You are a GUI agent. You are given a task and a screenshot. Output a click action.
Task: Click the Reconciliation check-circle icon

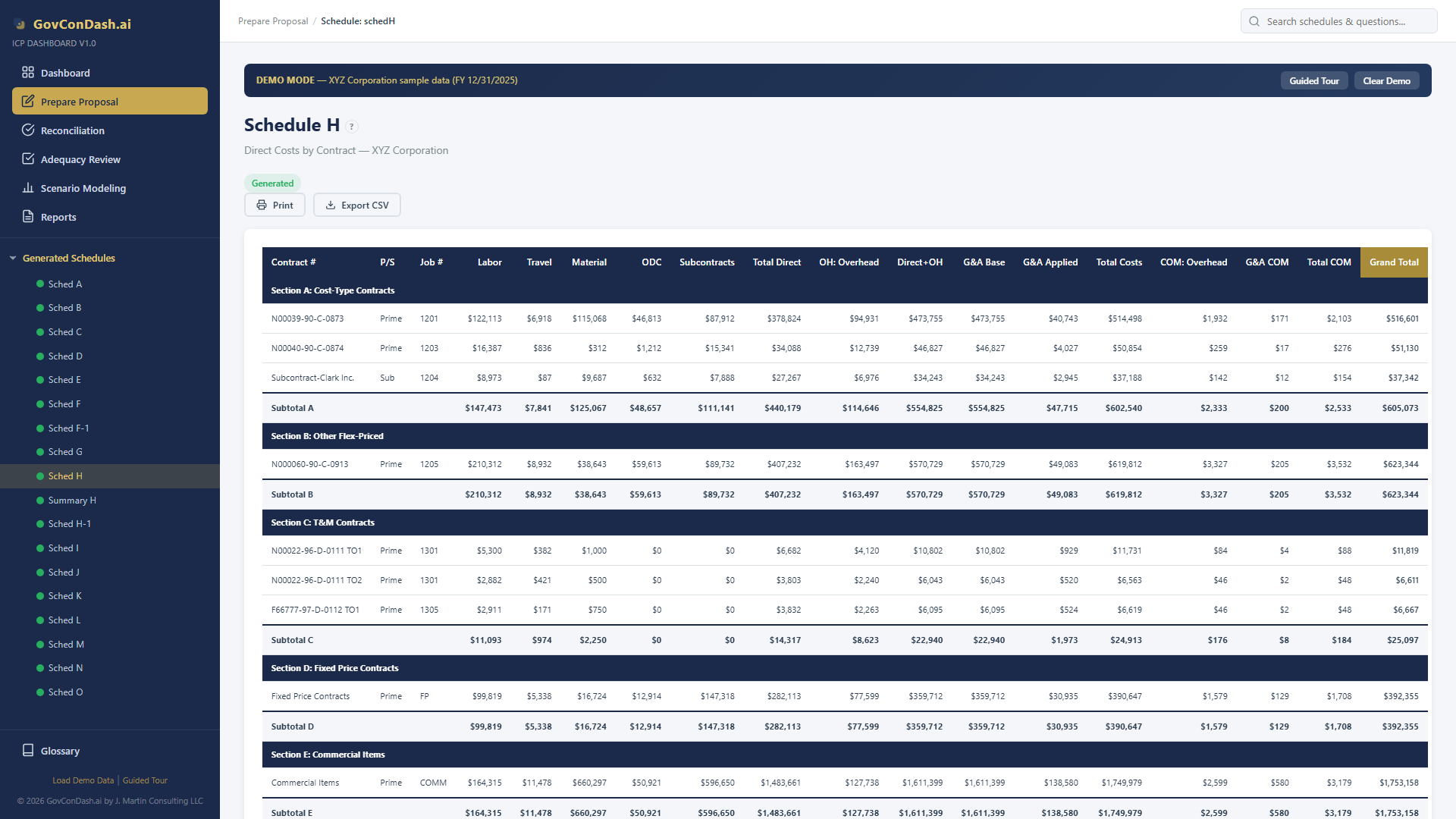tap(28, 130)
